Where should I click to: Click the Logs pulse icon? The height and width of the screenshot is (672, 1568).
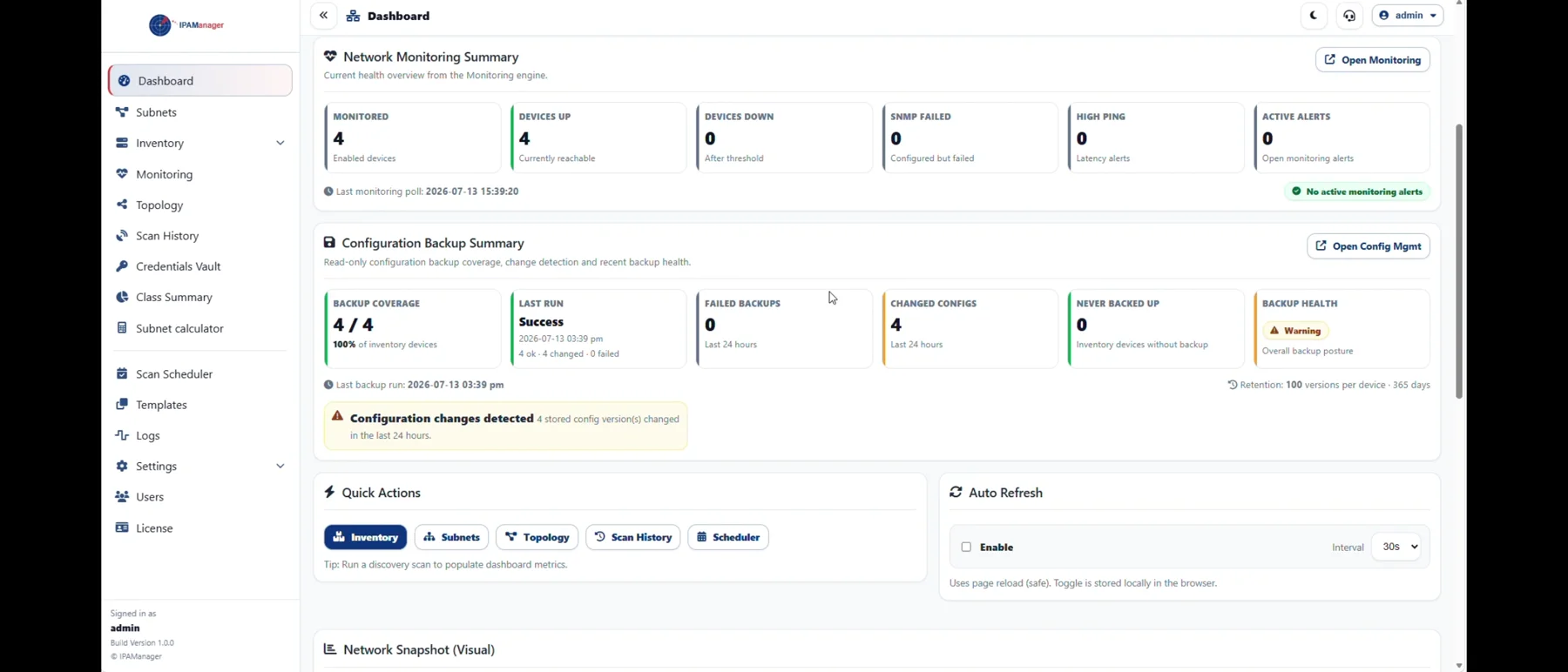coord(122,435)
